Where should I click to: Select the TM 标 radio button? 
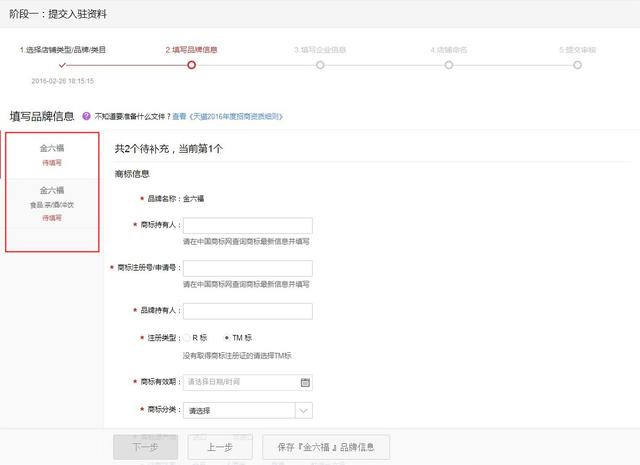pos(227,338)
